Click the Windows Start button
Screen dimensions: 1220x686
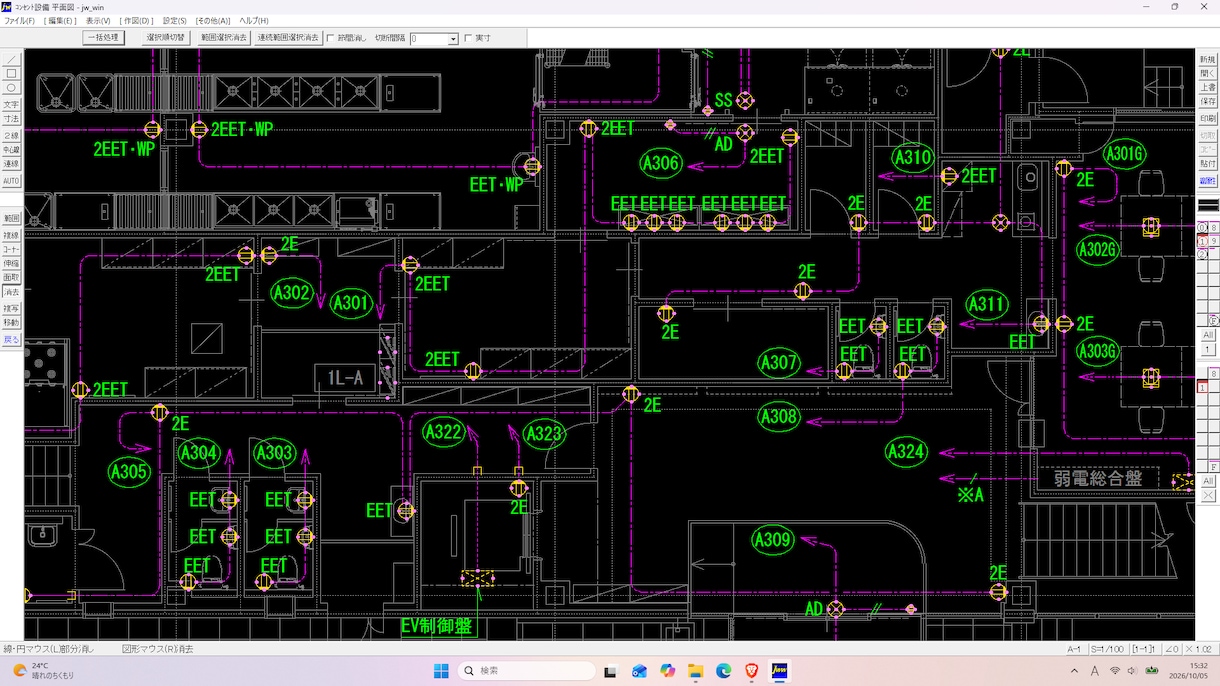tap(441, 671)
